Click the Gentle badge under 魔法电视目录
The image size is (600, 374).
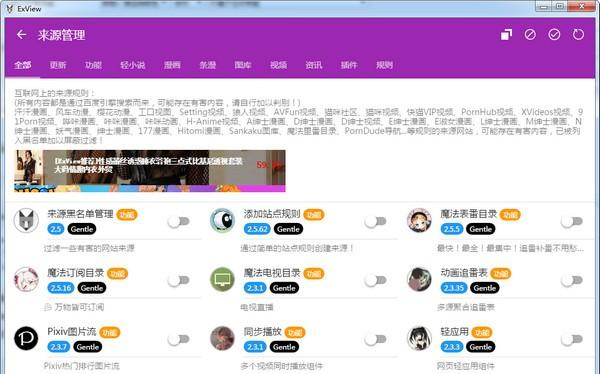[284, 288]
